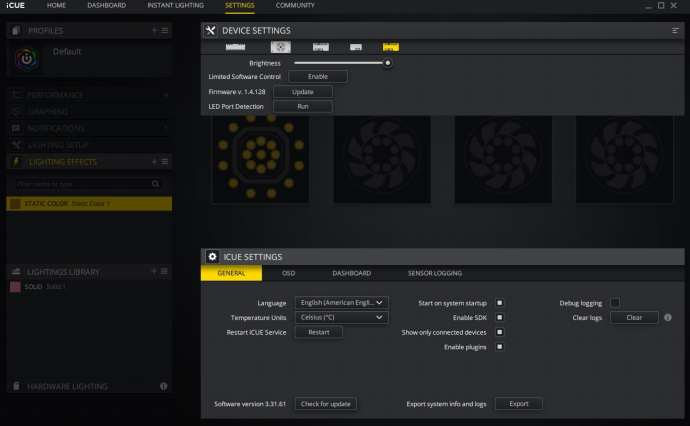Open the Temperature Units dropdown
690x426 pixels.
[x=341, y=317]
